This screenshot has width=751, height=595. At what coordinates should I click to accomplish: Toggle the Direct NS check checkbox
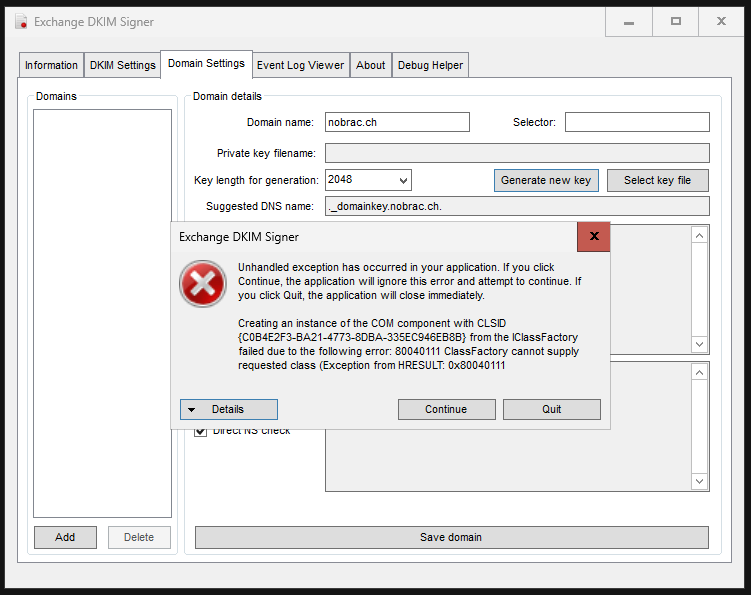click(200, 431)
